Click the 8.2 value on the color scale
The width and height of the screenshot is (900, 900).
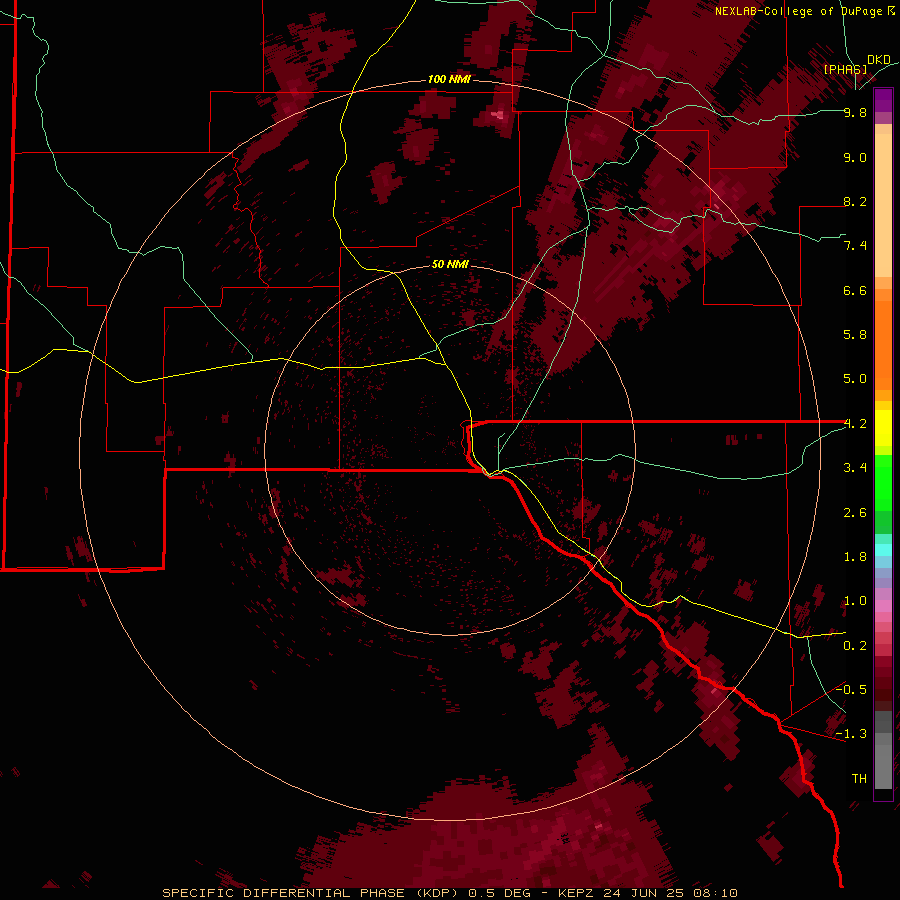click(x=855, y=201)
